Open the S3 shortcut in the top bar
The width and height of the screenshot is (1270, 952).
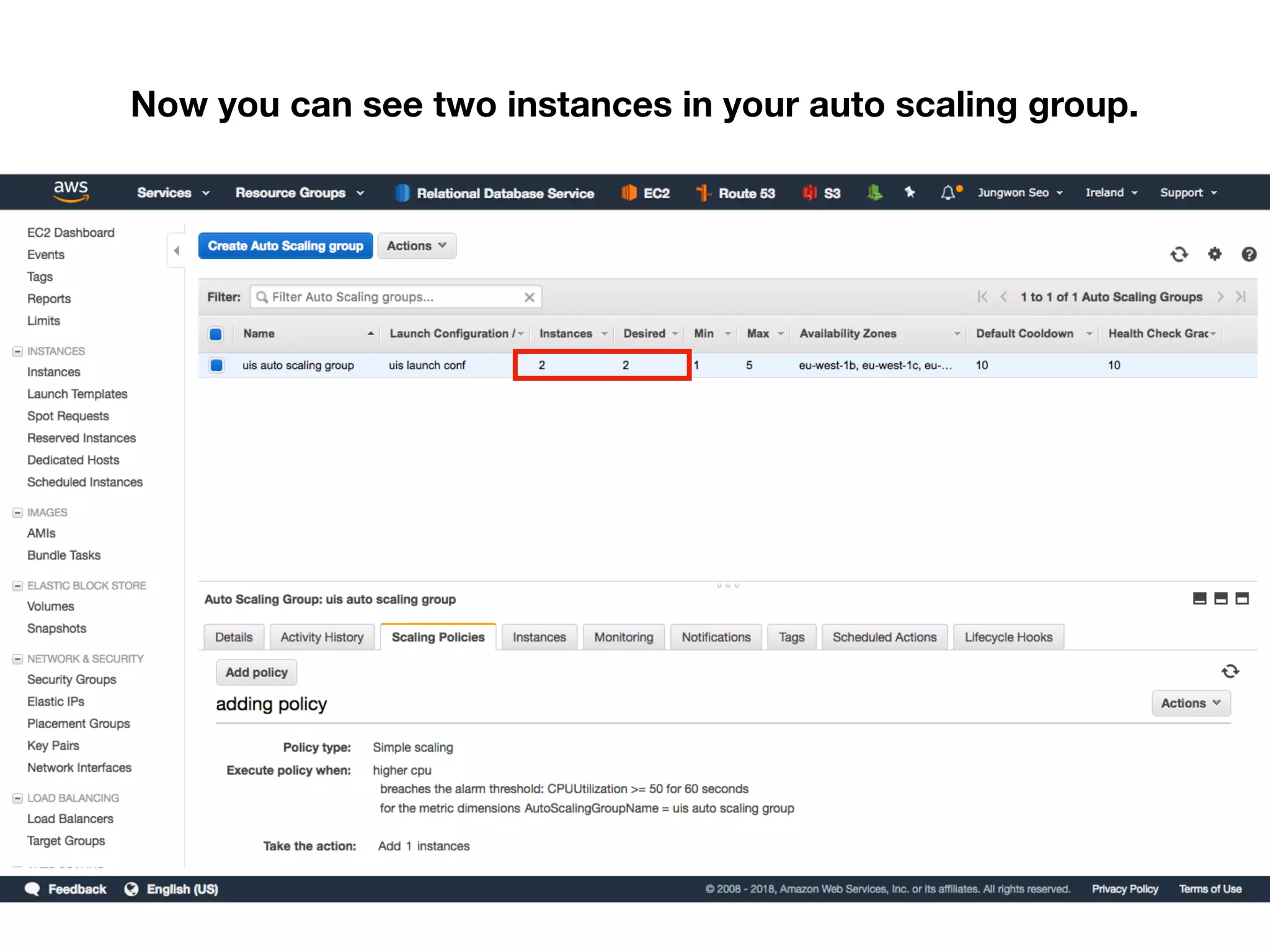pyautogui.click(x=822, y=193)
